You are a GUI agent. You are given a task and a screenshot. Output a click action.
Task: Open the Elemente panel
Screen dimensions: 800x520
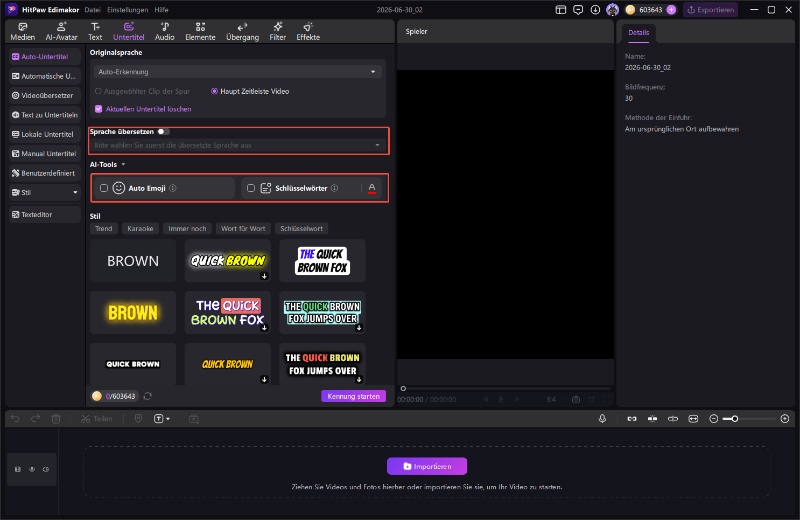pyautogui.click(x=200, y=32)
